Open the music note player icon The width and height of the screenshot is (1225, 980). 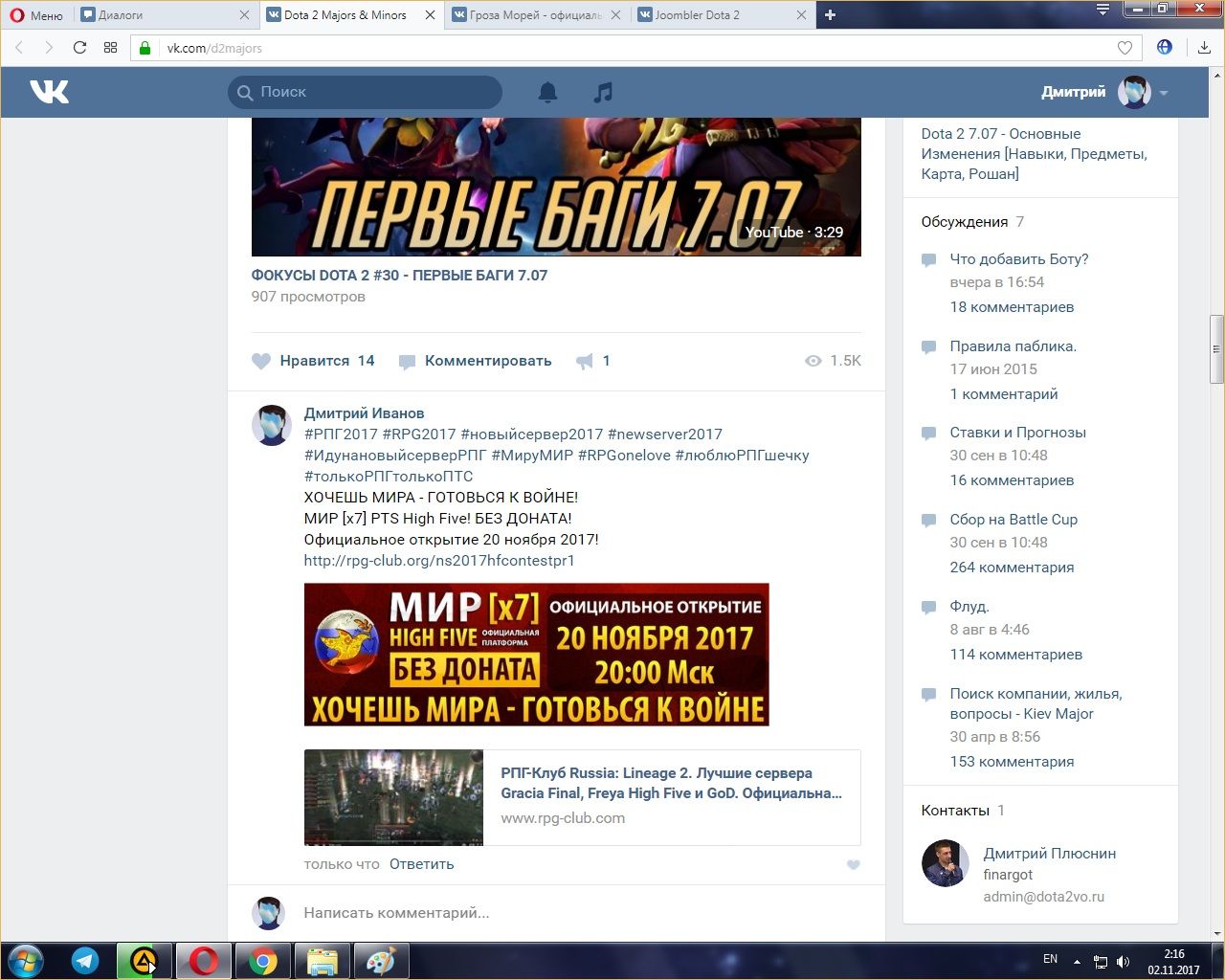coord(603,92)
